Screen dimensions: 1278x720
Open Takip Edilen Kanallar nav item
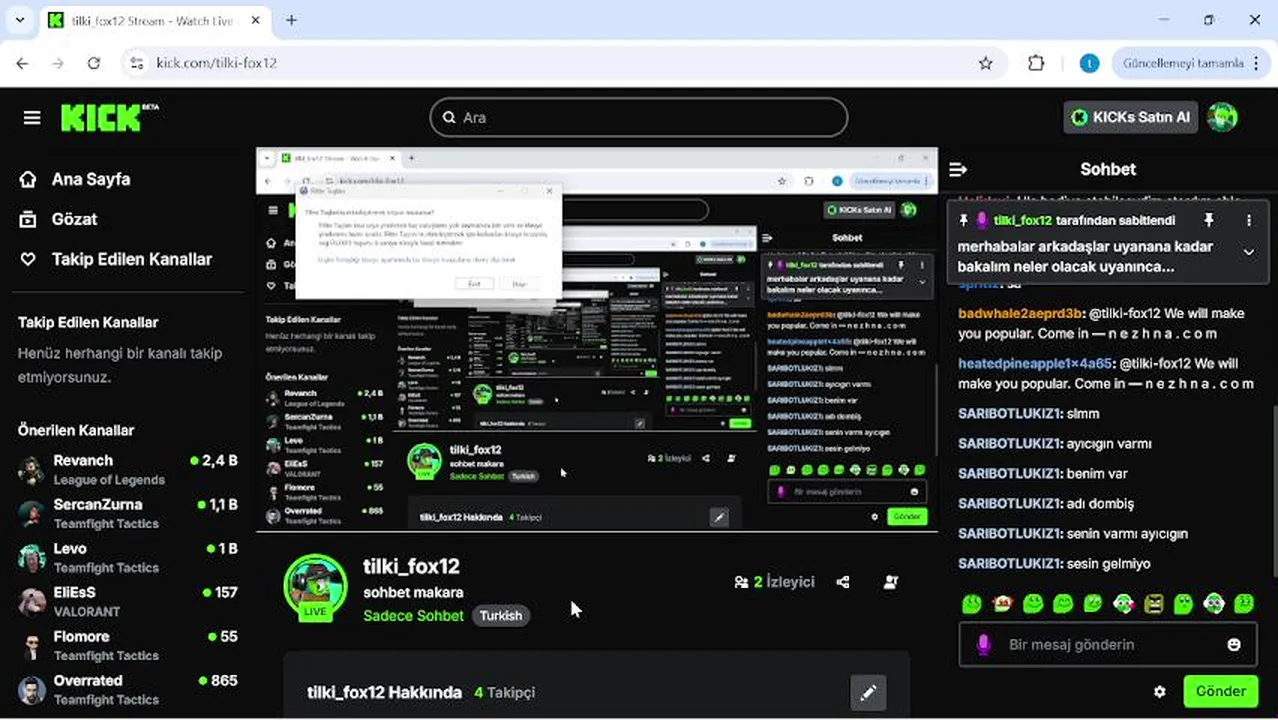[x=132, y=259]
